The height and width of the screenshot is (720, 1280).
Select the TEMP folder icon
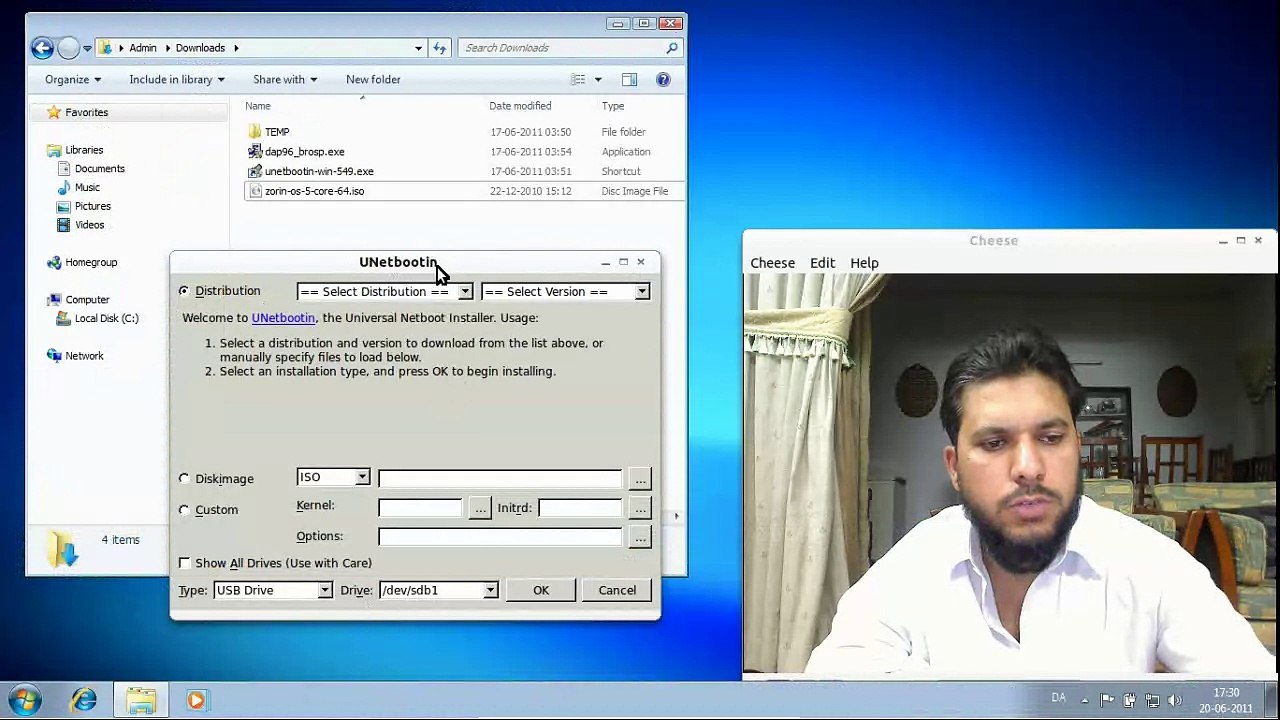pos(255,132)
